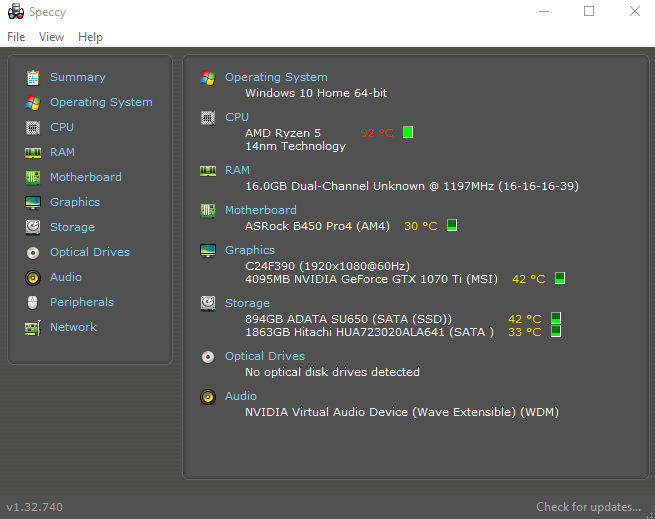Select Motherboard in the sidebar
This screenshot has width=655, height=519.
86,177
